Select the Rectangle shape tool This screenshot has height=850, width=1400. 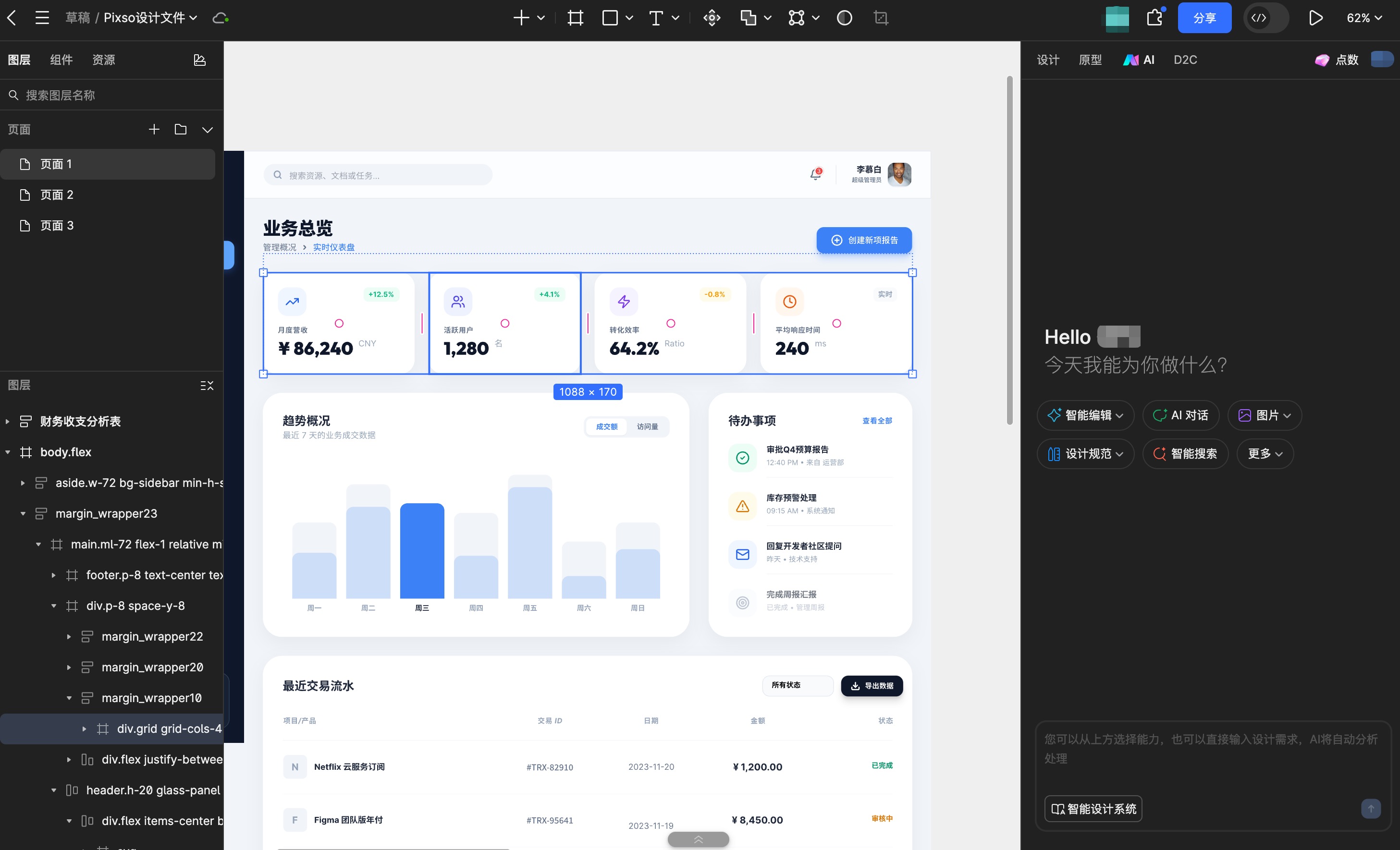(610, 18)
